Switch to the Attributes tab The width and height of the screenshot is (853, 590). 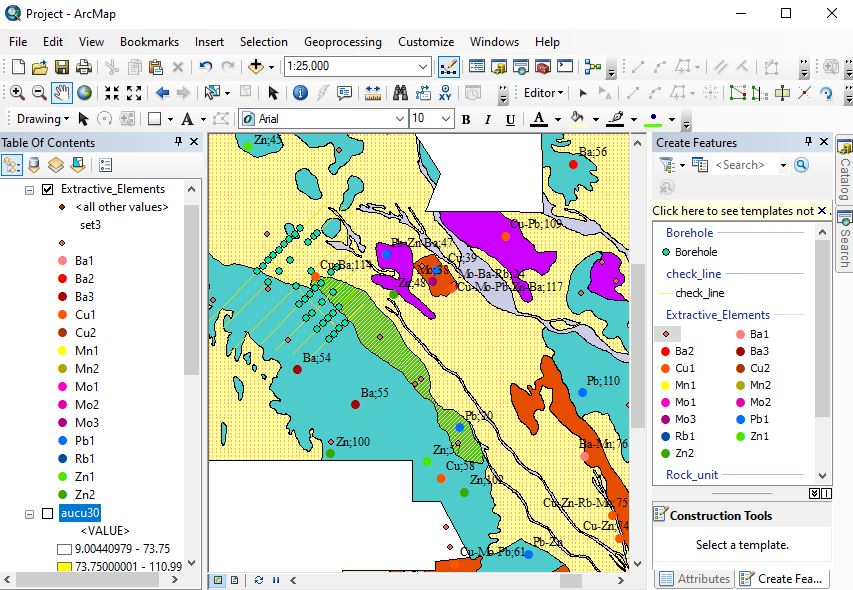[x=694, y=579]
